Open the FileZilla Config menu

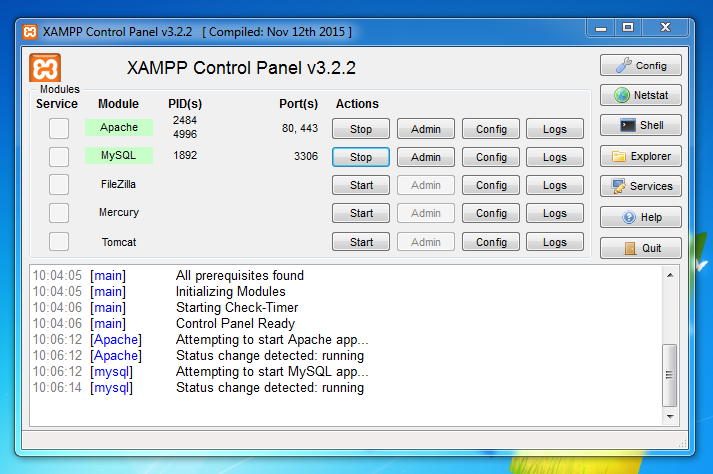tap(491, 185)
